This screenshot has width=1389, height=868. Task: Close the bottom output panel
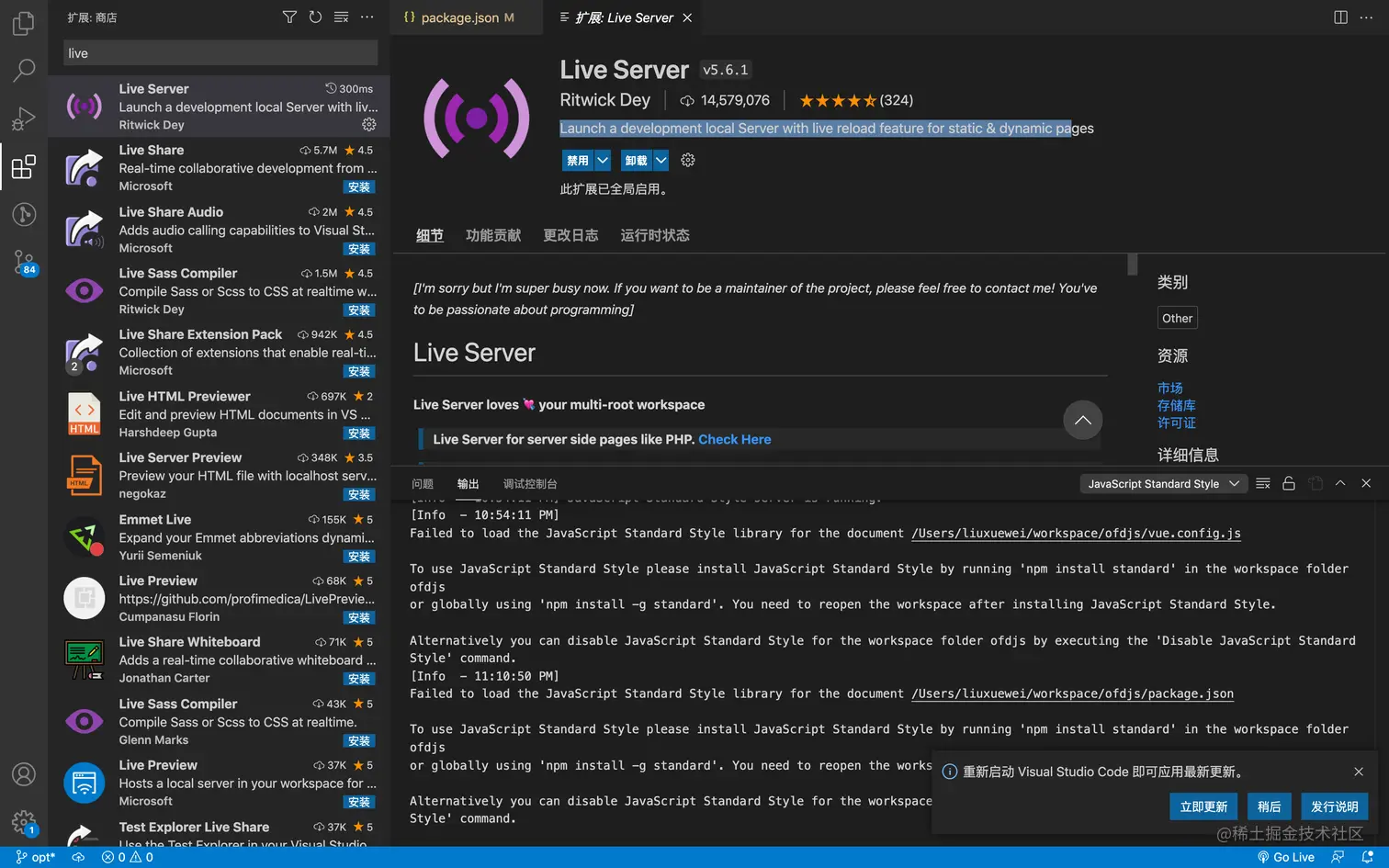1366,483
